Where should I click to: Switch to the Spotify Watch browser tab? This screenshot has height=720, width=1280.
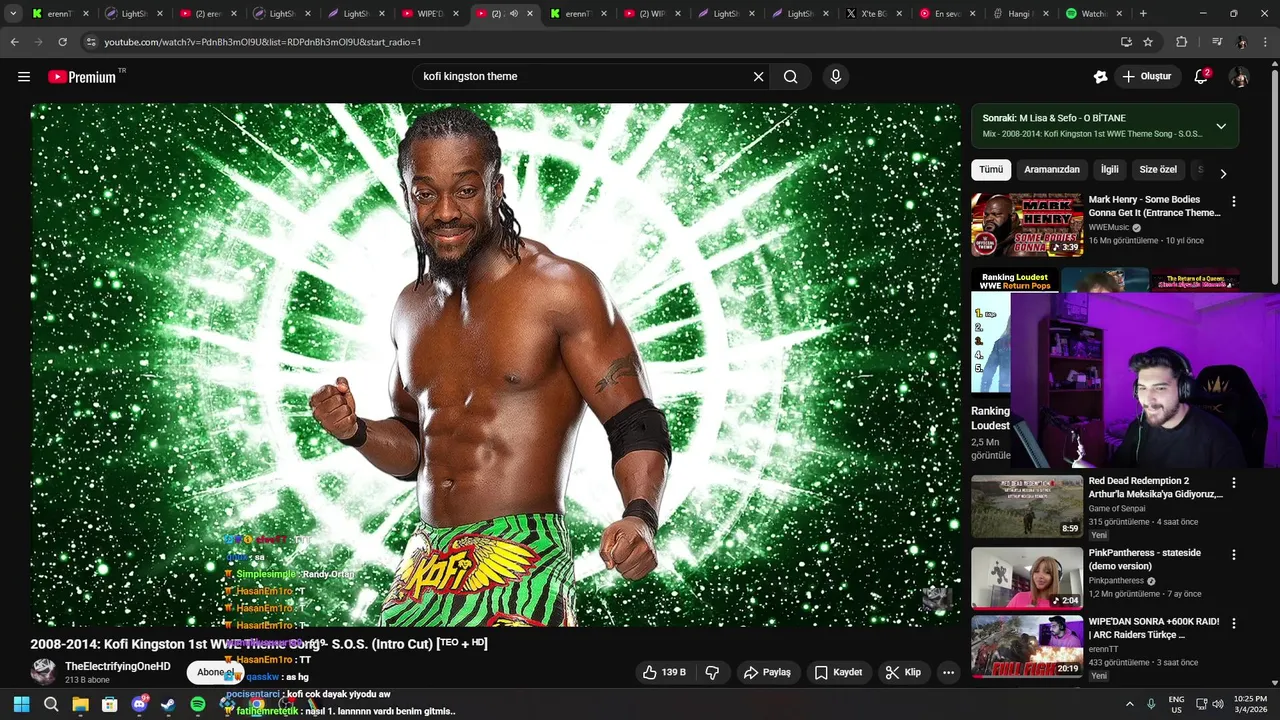[1094, 14]
